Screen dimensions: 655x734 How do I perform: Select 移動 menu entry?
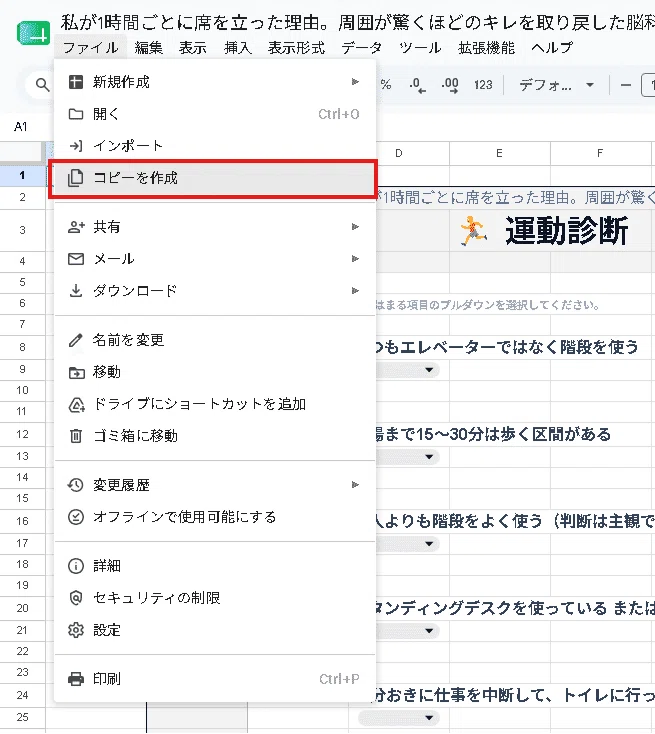[215, 372]
